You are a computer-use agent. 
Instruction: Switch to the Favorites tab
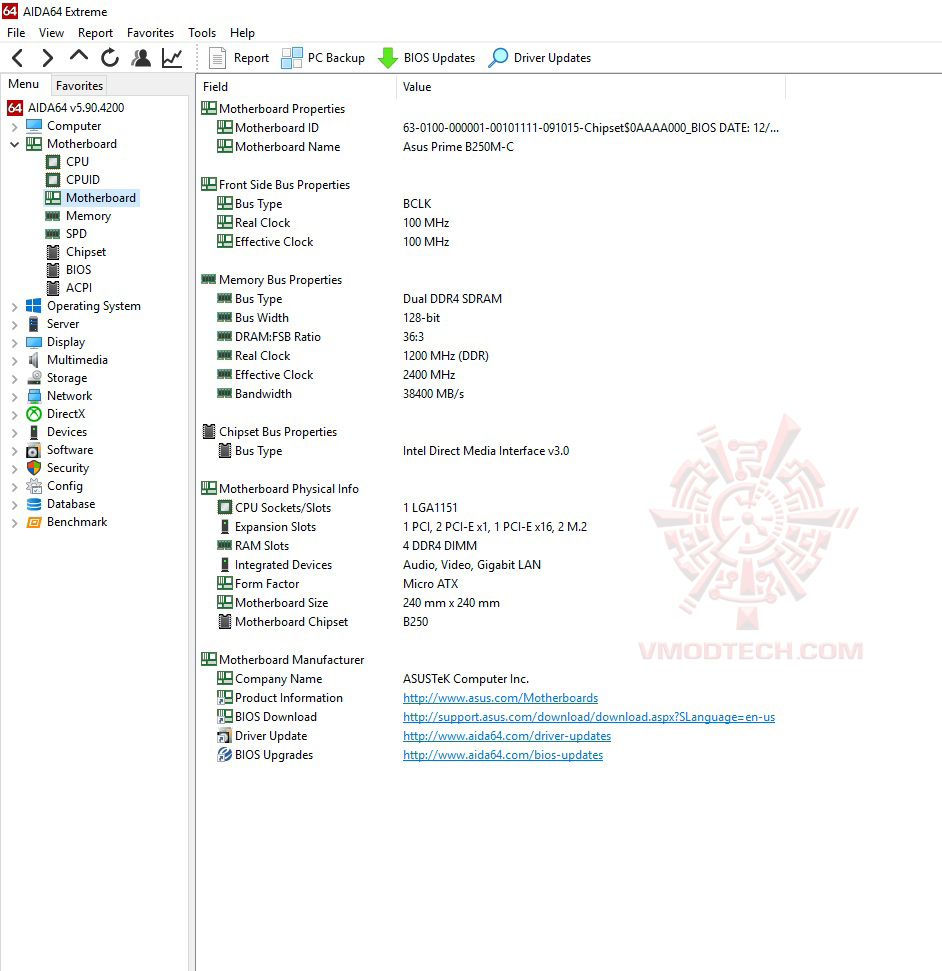(79, 85)
